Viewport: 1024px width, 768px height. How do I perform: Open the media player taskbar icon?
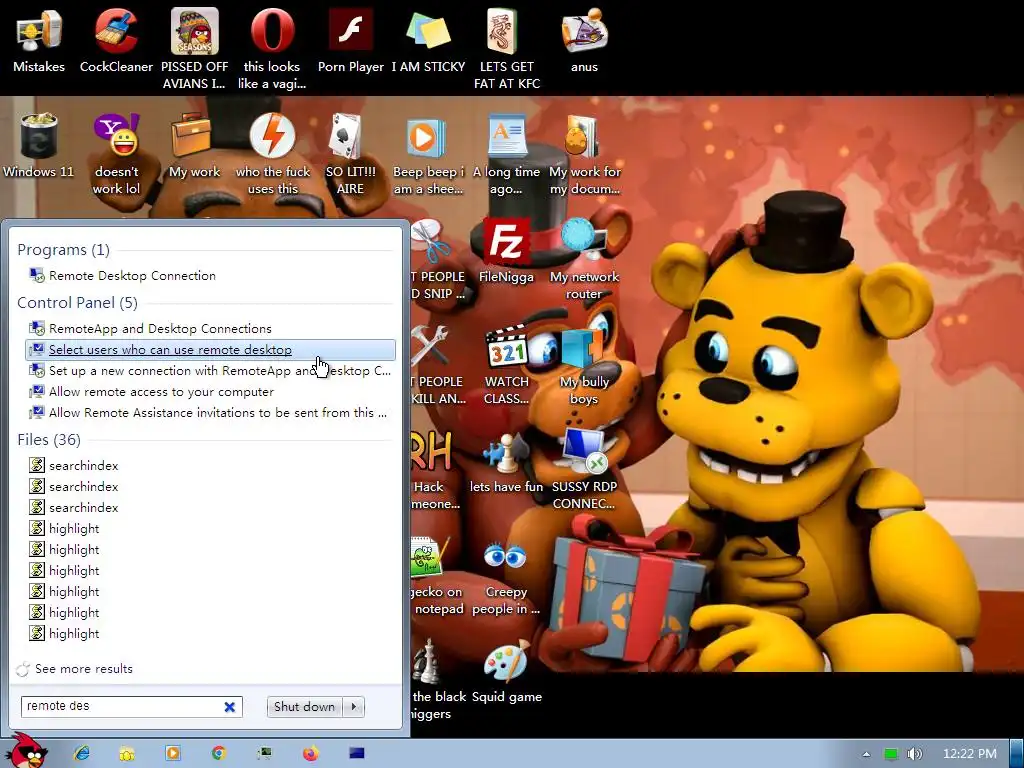pyautogui.click(x=173, y=753)
